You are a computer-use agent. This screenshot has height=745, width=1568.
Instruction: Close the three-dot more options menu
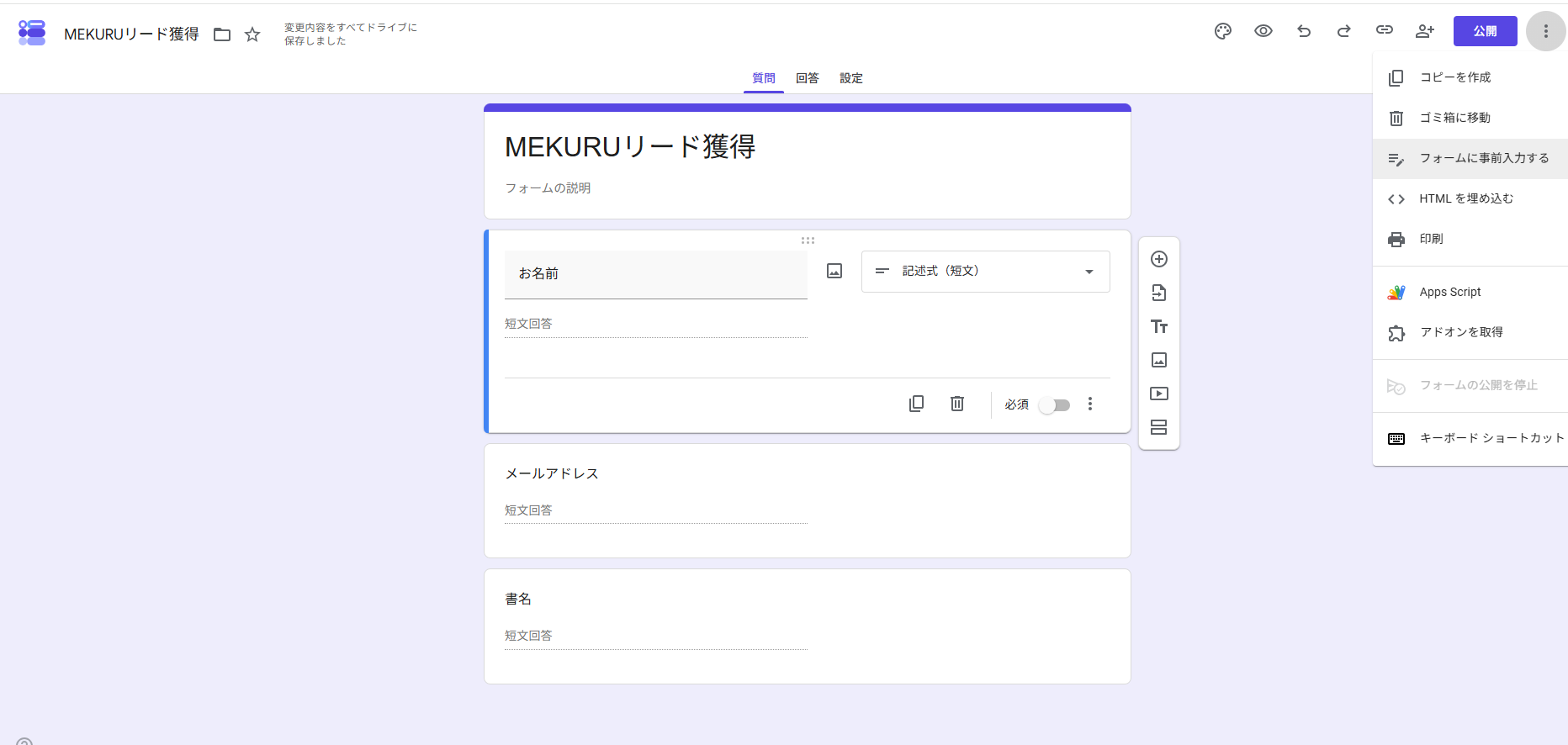(x=1546, y=31)
